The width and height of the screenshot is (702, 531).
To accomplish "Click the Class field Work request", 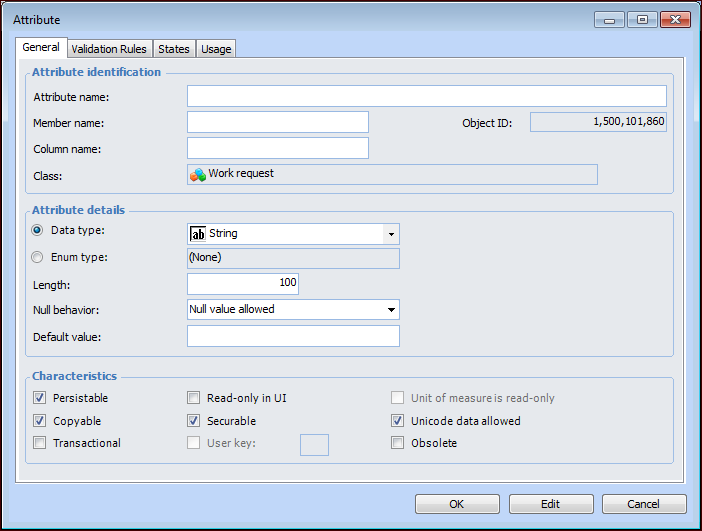I will [x=392, y=175].
